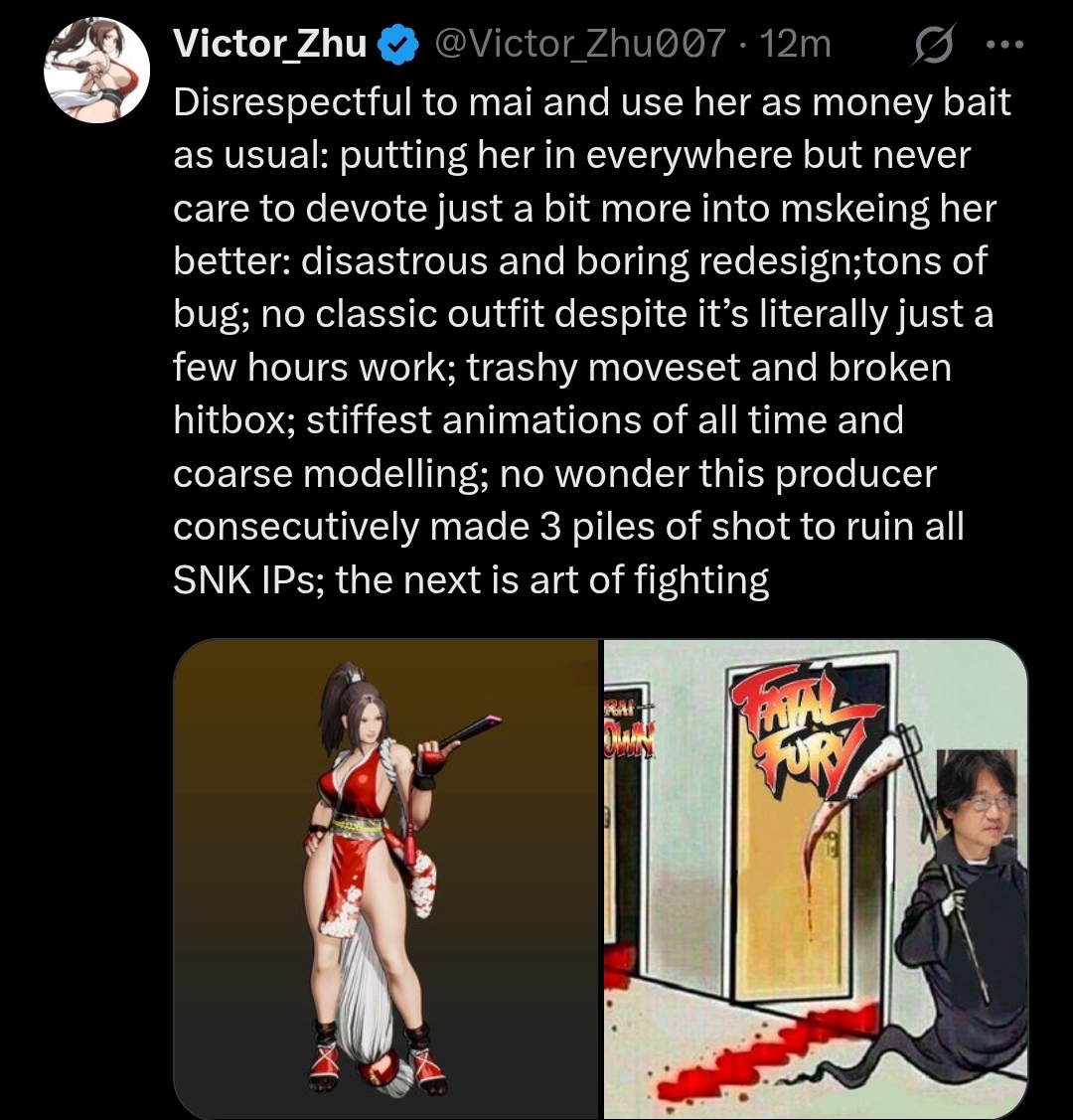Click the Victor_Zhu display name

[x=270, y=44]
